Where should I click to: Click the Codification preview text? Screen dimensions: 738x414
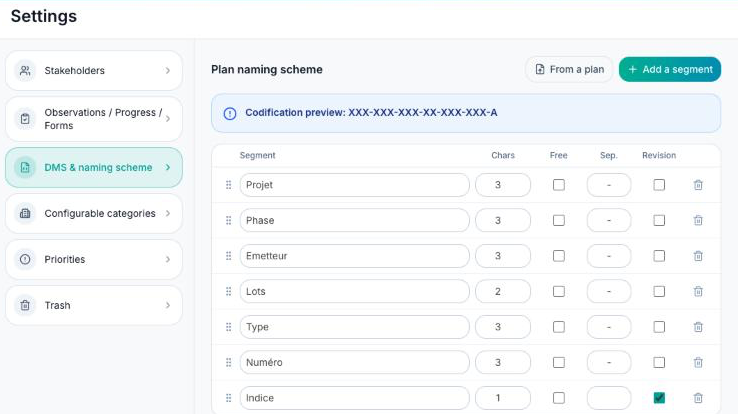pos(371,113)
